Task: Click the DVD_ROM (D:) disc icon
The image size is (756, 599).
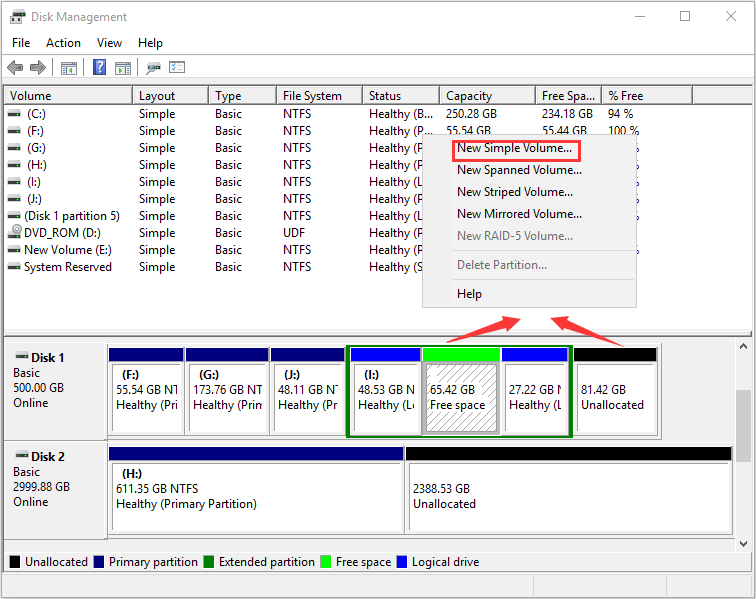Action: point(14,232)
